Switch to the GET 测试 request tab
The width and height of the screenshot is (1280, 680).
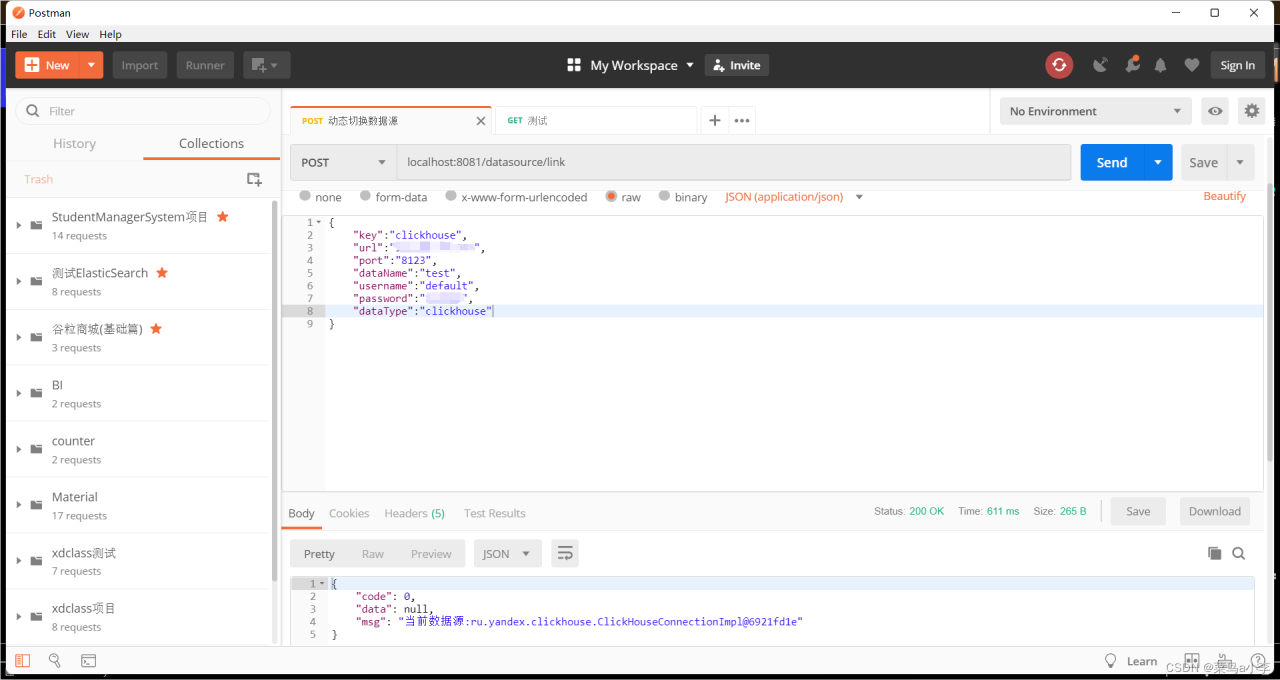[596, 120]
